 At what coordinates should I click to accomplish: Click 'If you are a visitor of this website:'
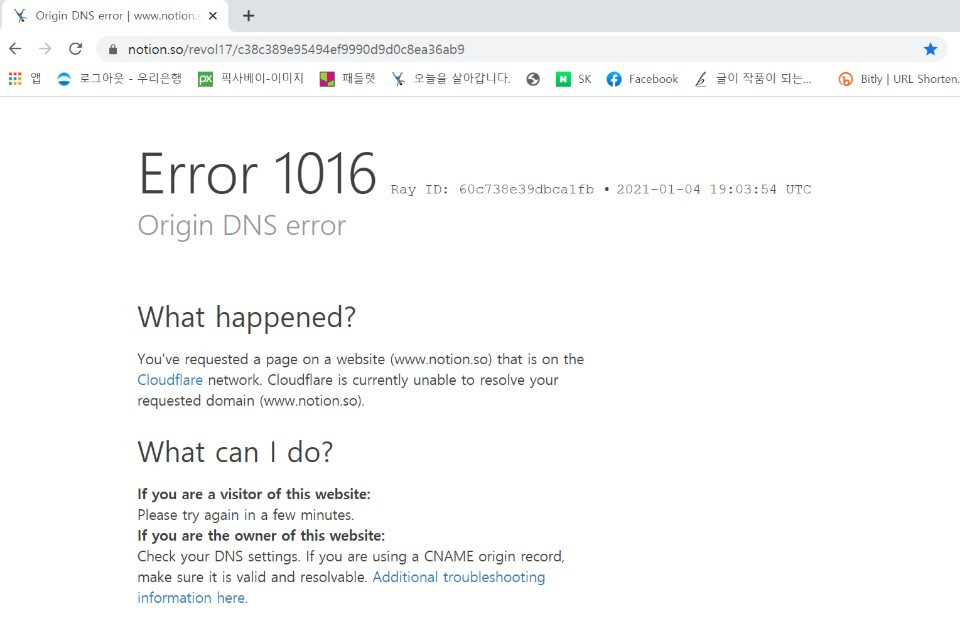tap(254, 494)
